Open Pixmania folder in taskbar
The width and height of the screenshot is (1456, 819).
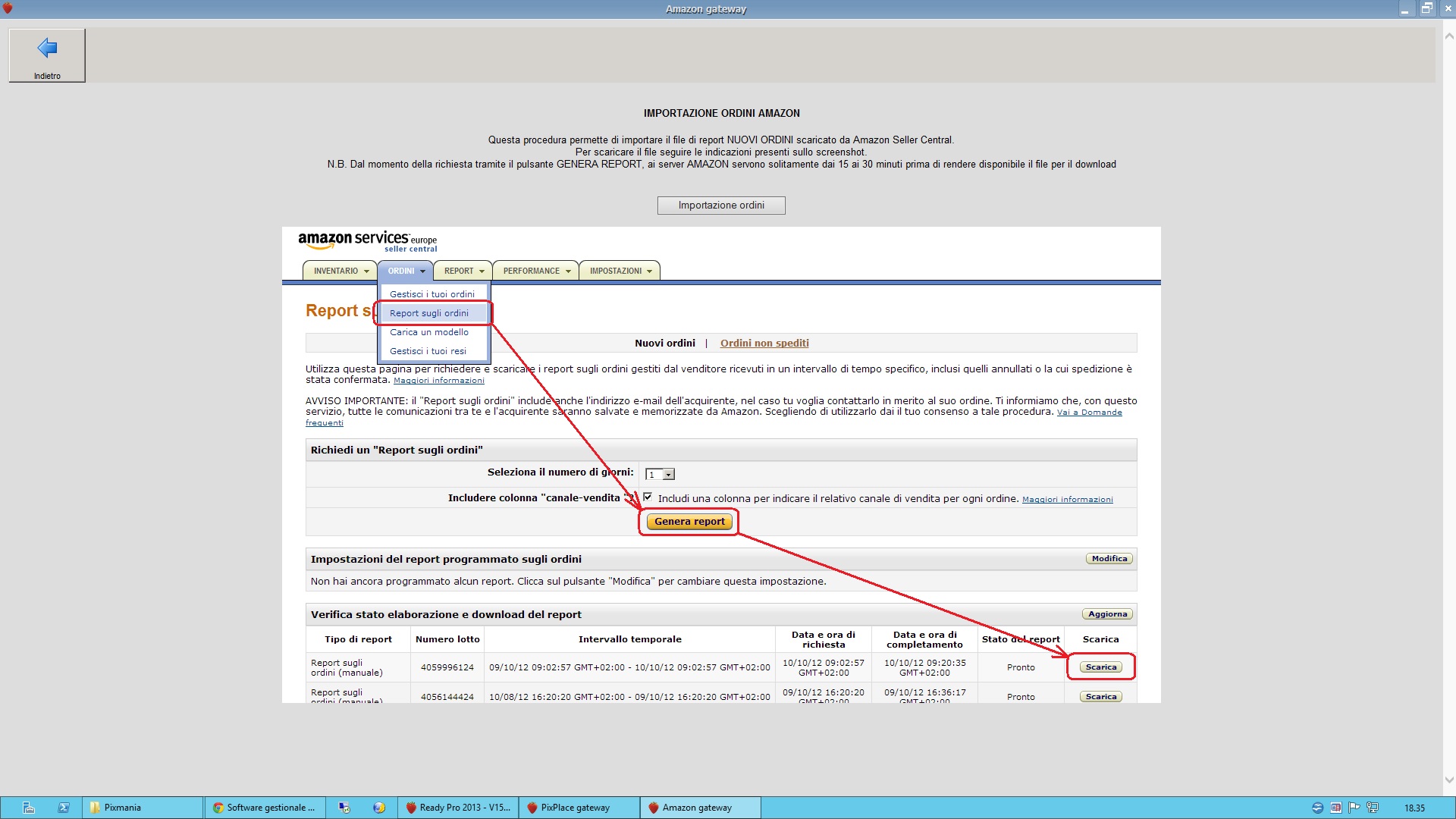(x=121, y=808)
